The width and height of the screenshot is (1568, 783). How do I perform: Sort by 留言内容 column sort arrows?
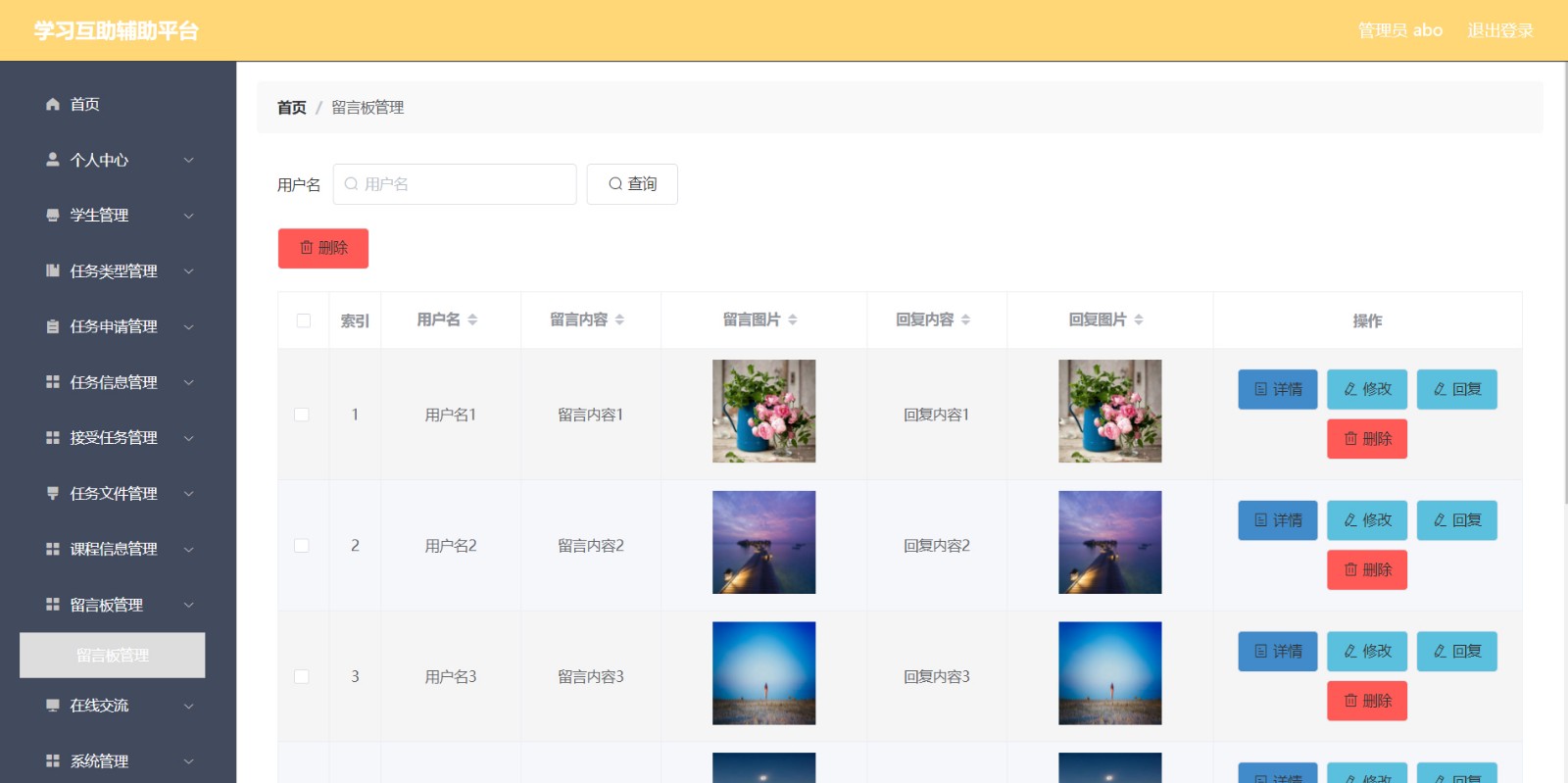(x=619, y=319)
